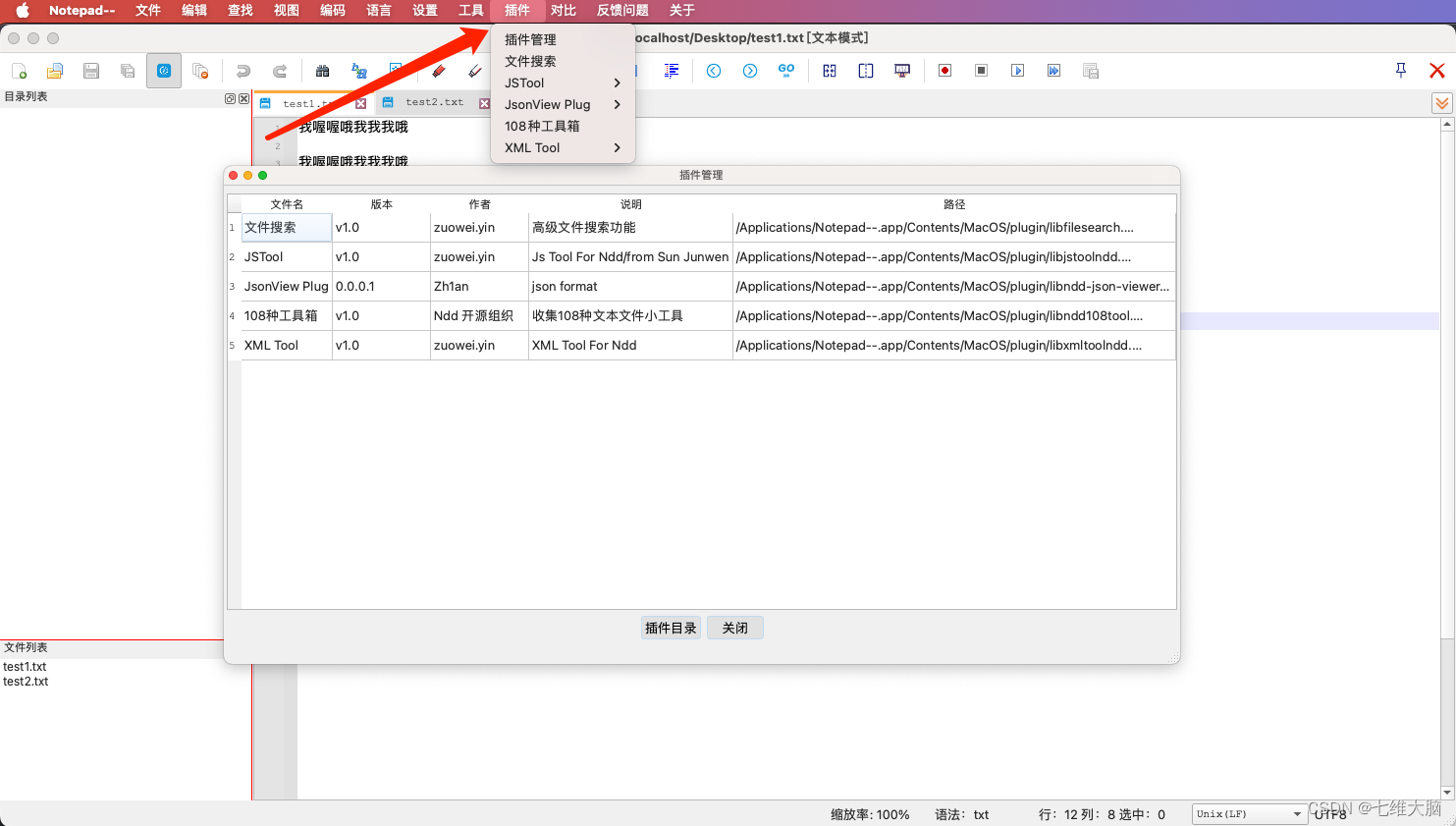Click the file compare icon
This screenshot has width=1456, height=826.
tap(830, 71)
